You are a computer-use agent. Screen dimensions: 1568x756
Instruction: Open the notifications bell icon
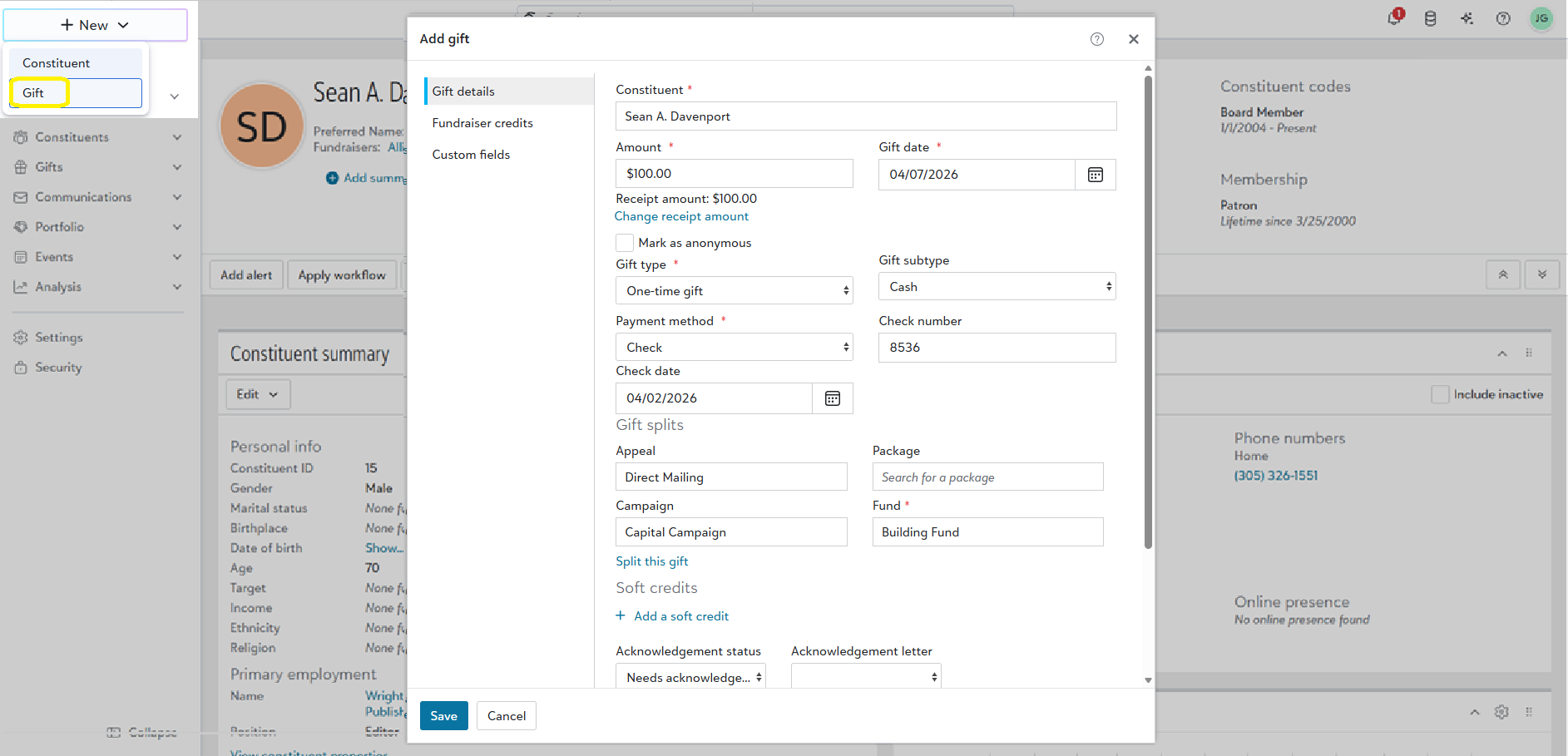1394,18
